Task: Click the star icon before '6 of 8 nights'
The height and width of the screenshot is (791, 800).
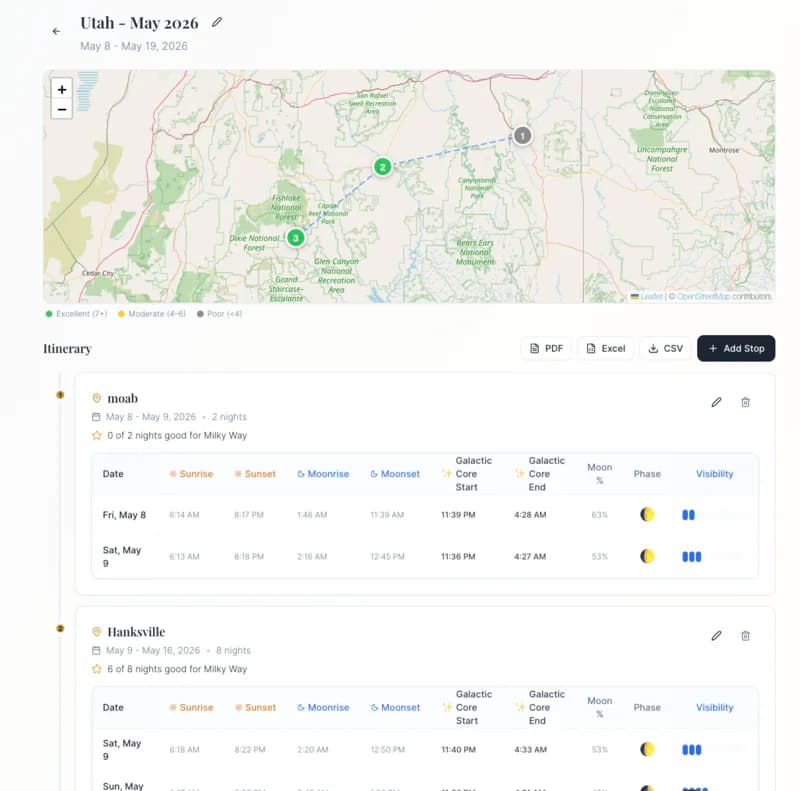Action: 98,669
